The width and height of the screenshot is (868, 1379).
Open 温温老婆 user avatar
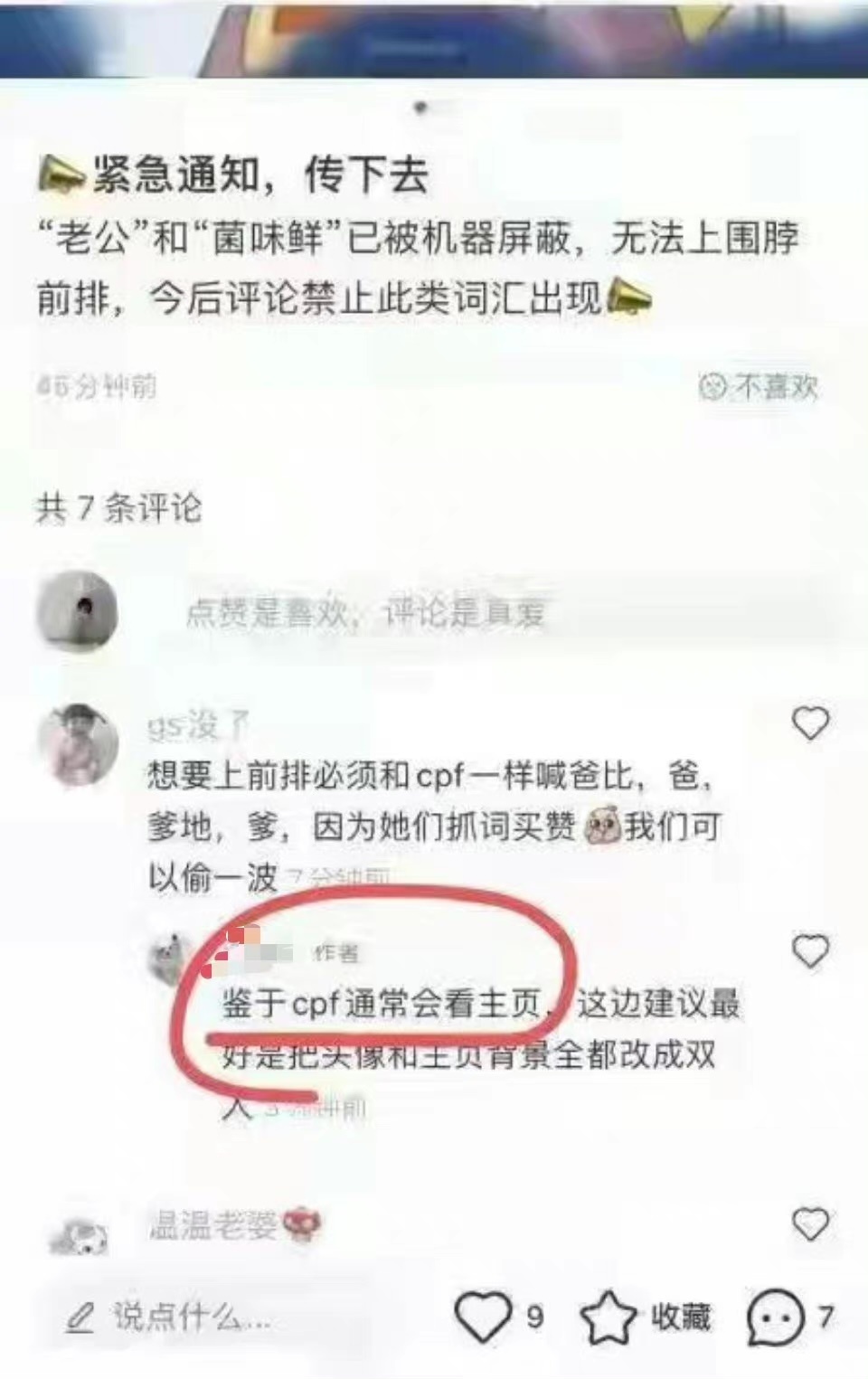(79, 1235)
